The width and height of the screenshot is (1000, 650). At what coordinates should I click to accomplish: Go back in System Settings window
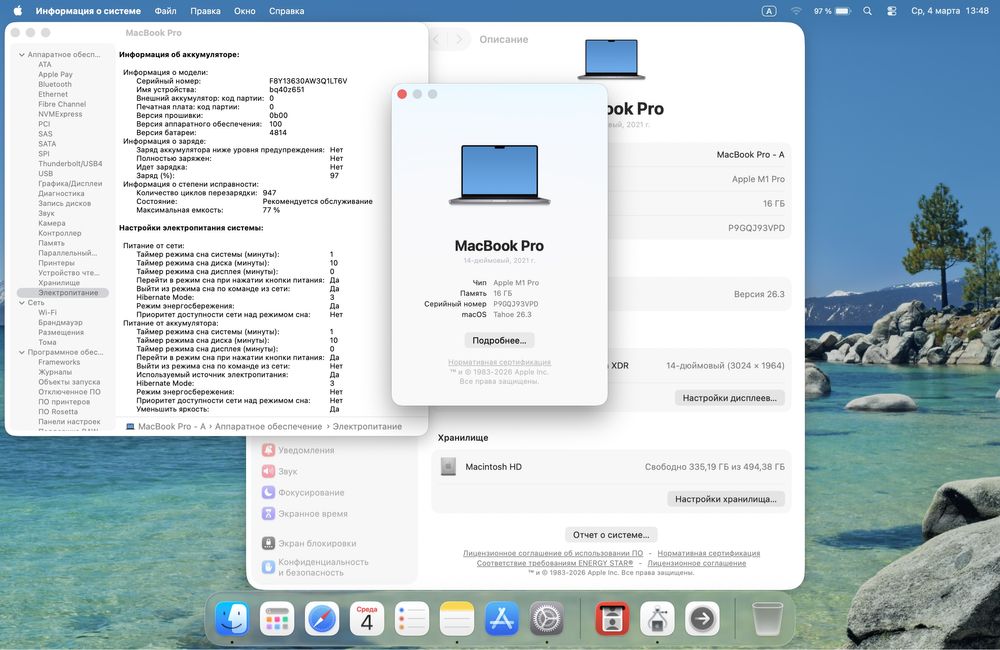click(438, 40)
